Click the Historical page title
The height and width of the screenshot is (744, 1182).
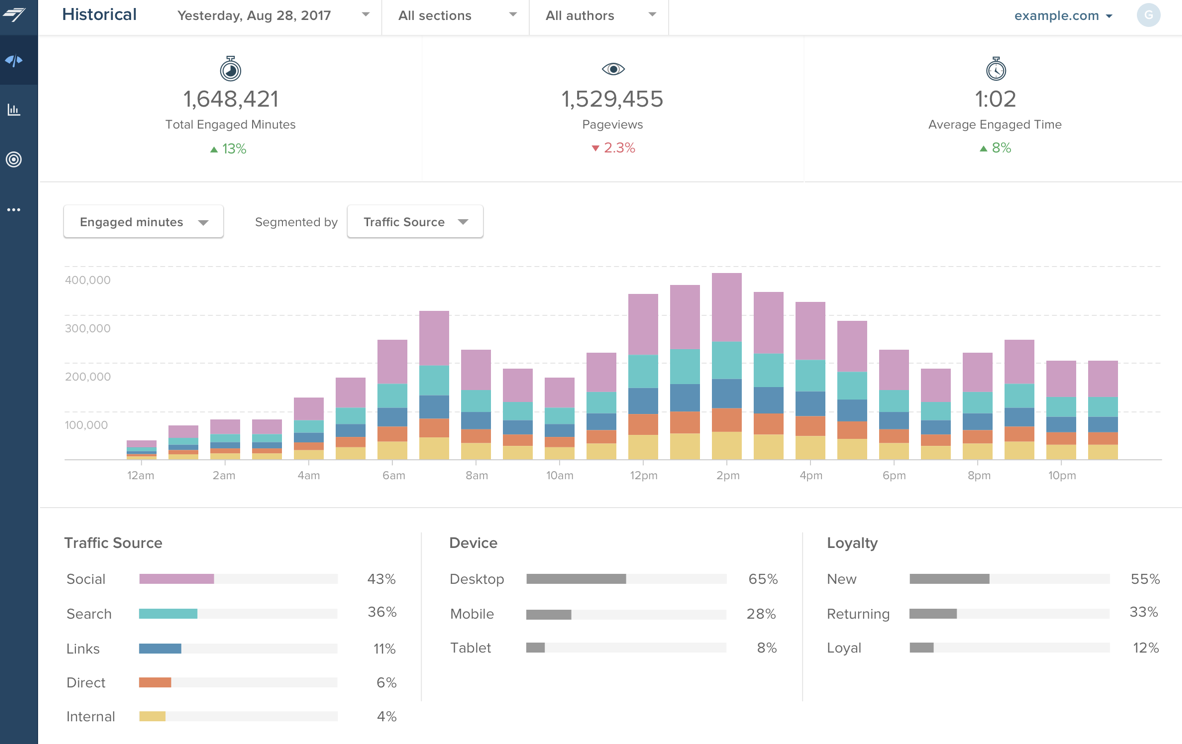point(99,15)
